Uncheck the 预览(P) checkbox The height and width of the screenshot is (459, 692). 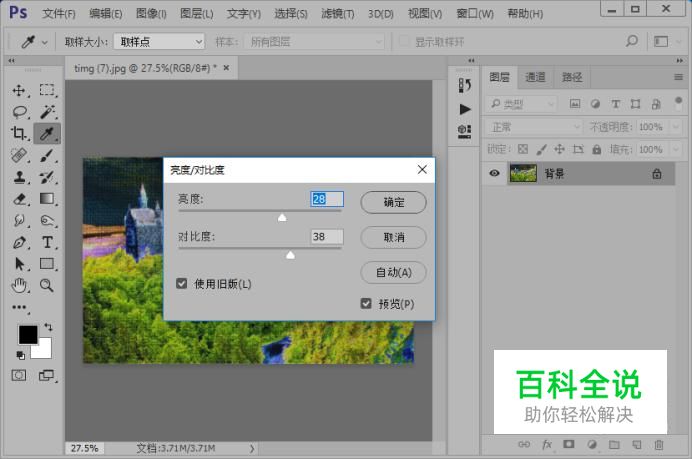click(x=366, y=303)
